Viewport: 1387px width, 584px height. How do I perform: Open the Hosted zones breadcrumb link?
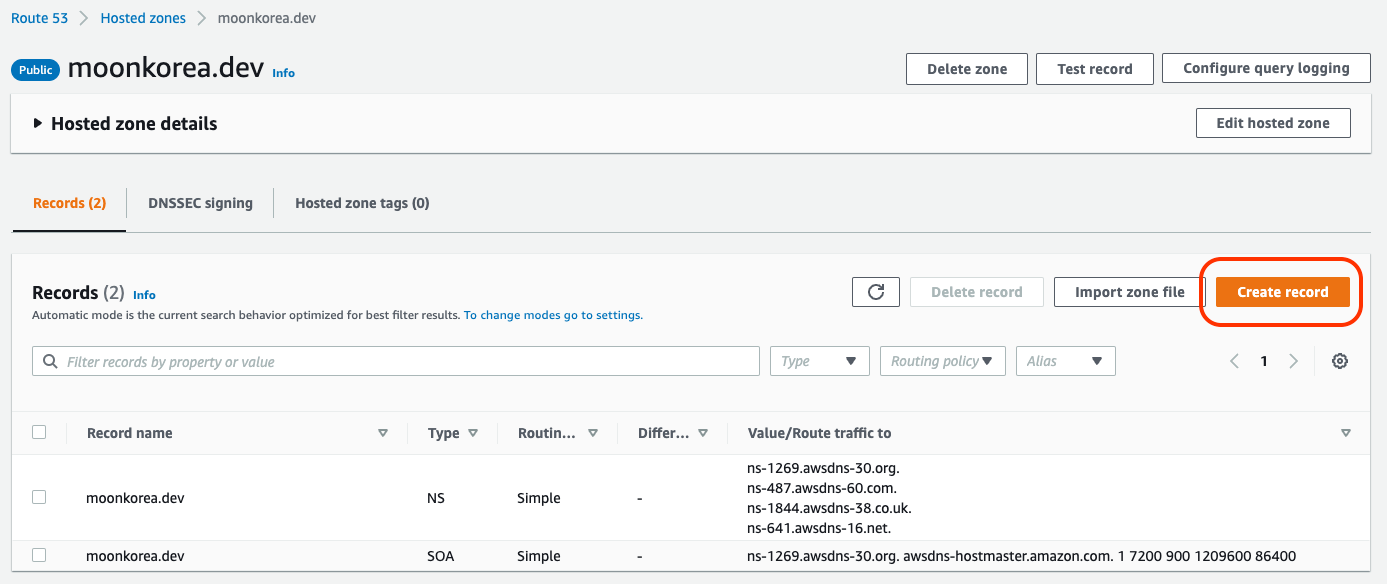141,18
